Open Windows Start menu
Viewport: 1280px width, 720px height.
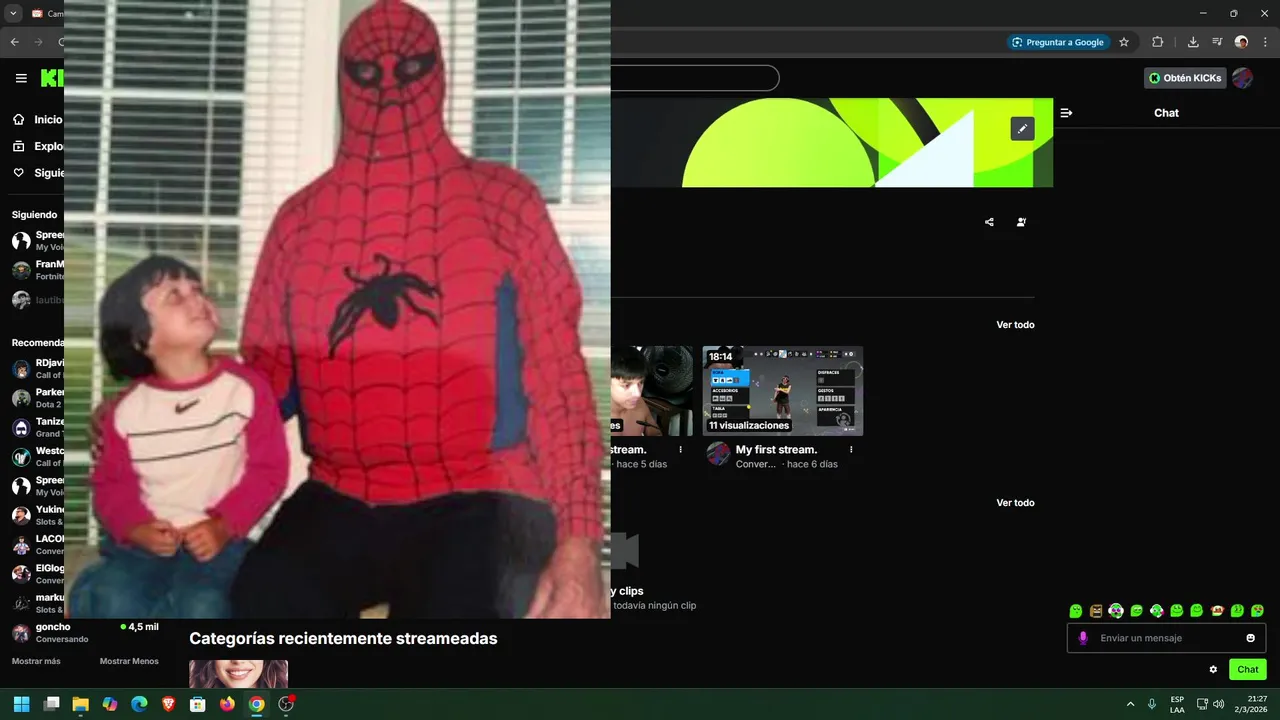pyautogui.click(x=22, y=704)
